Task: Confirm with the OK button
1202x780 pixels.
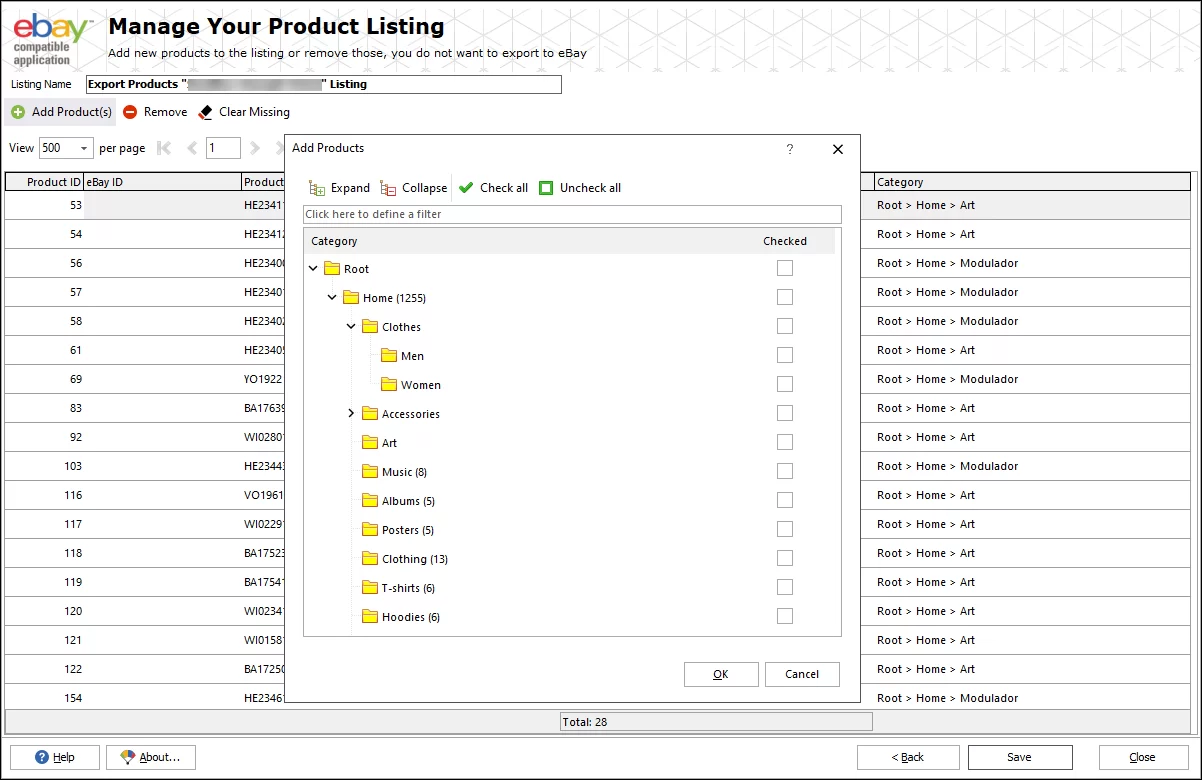Action: pos(721,674)
